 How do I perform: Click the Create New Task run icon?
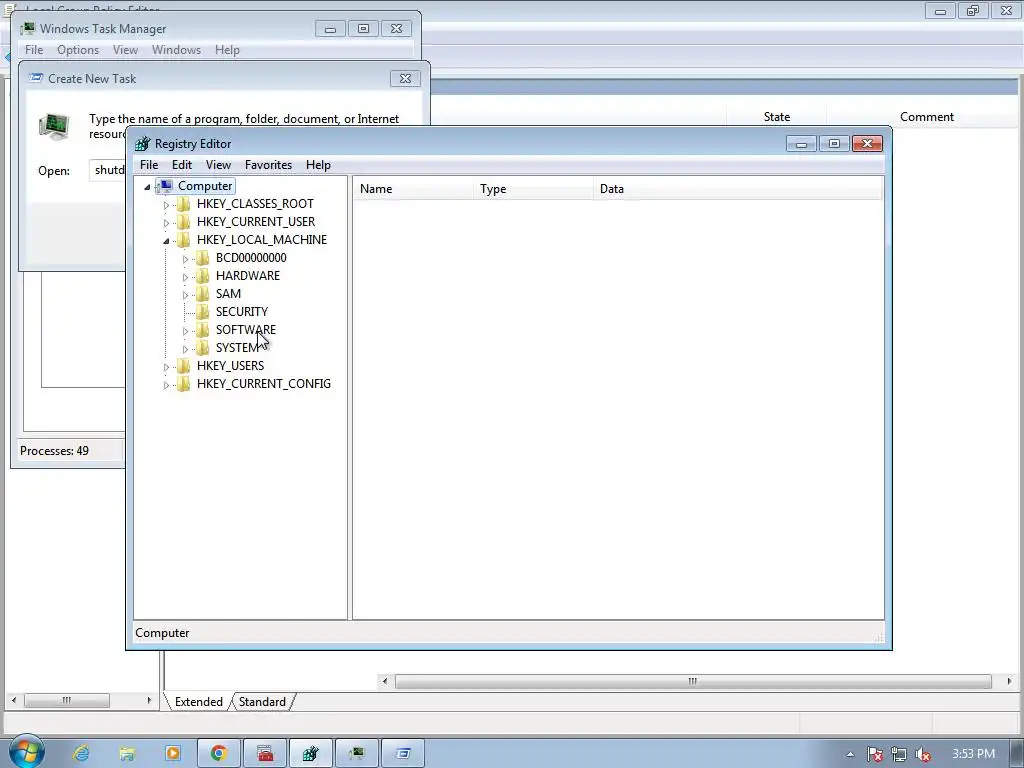coord(54,127)
